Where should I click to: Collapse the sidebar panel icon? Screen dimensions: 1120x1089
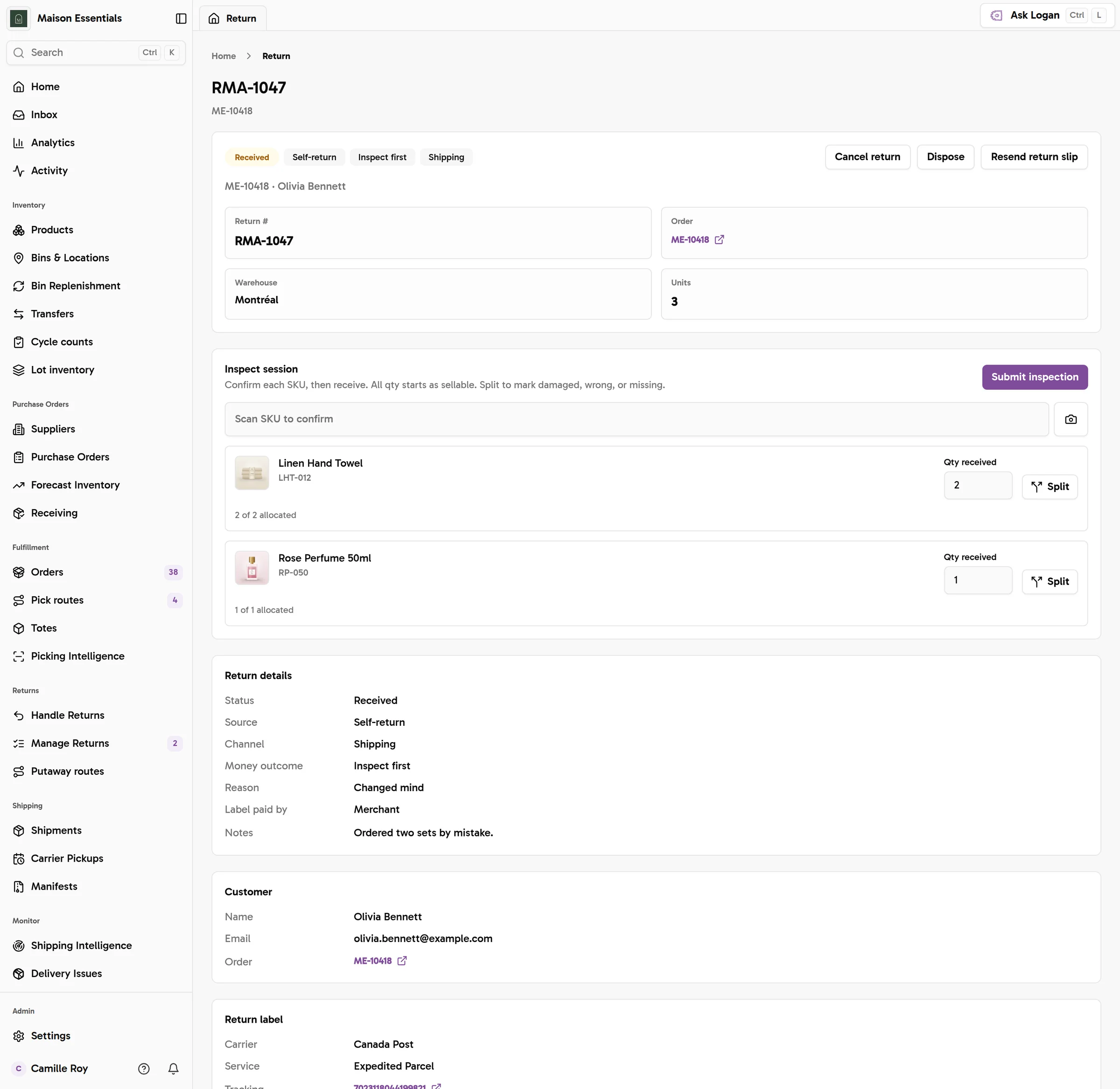[x=181, y=18]
